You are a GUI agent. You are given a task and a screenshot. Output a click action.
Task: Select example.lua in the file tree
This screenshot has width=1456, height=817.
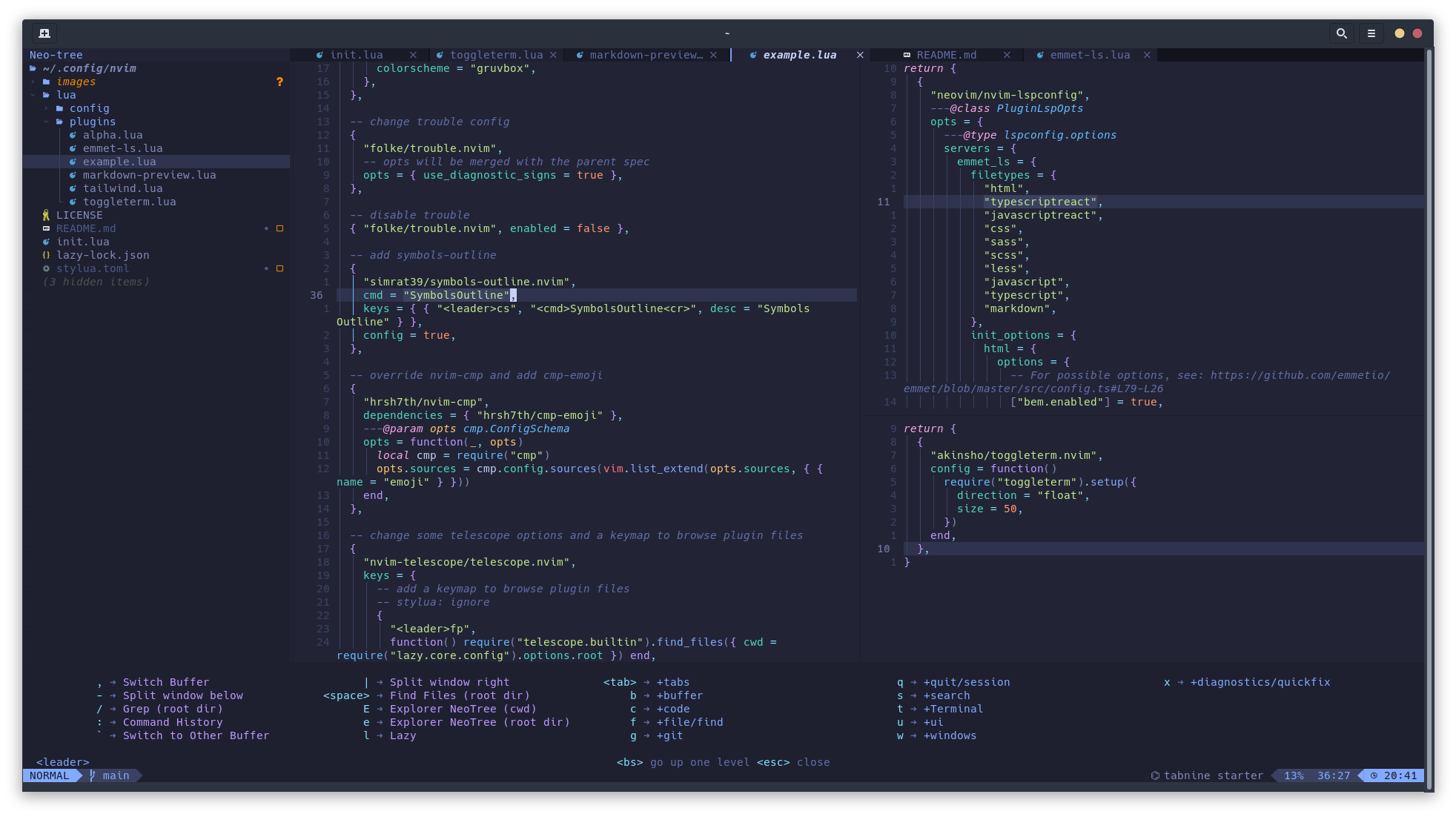point(119,162)
